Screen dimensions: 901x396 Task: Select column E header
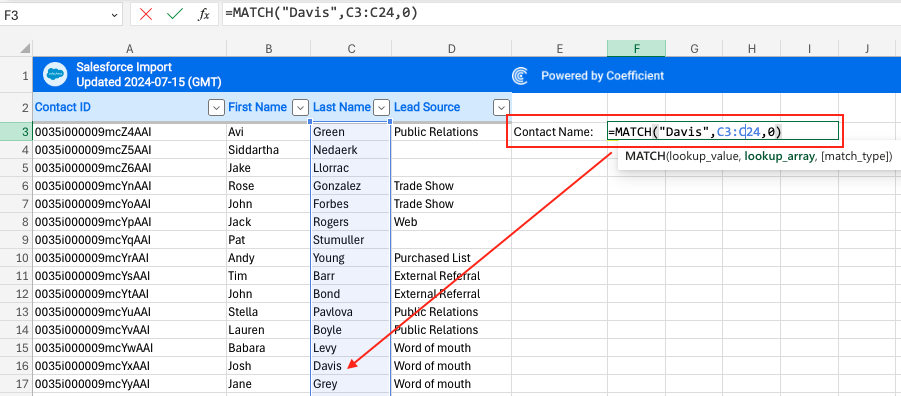pos(559,49)
